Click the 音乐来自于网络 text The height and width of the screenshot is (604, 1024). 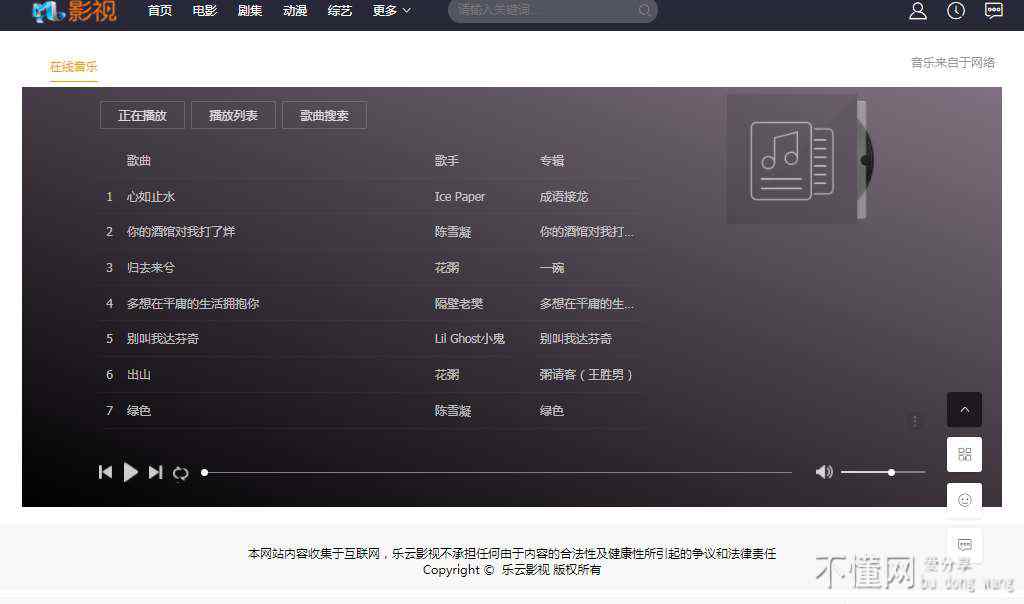point(953,63)
